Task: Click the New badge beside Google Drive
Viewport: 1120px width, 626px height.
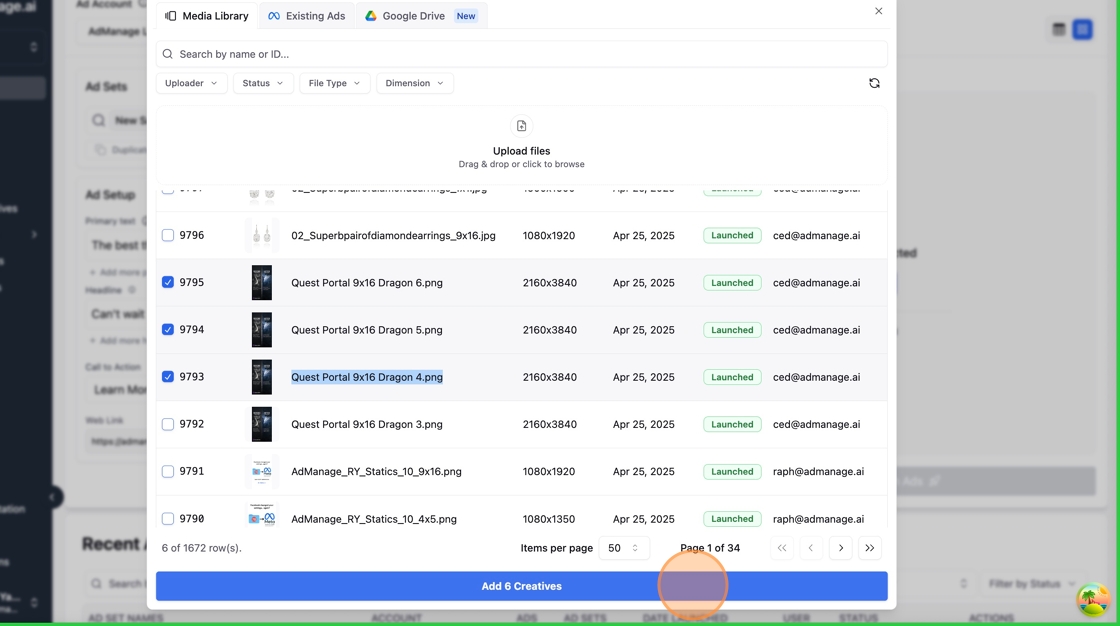Action: click(x=466, y=16)
